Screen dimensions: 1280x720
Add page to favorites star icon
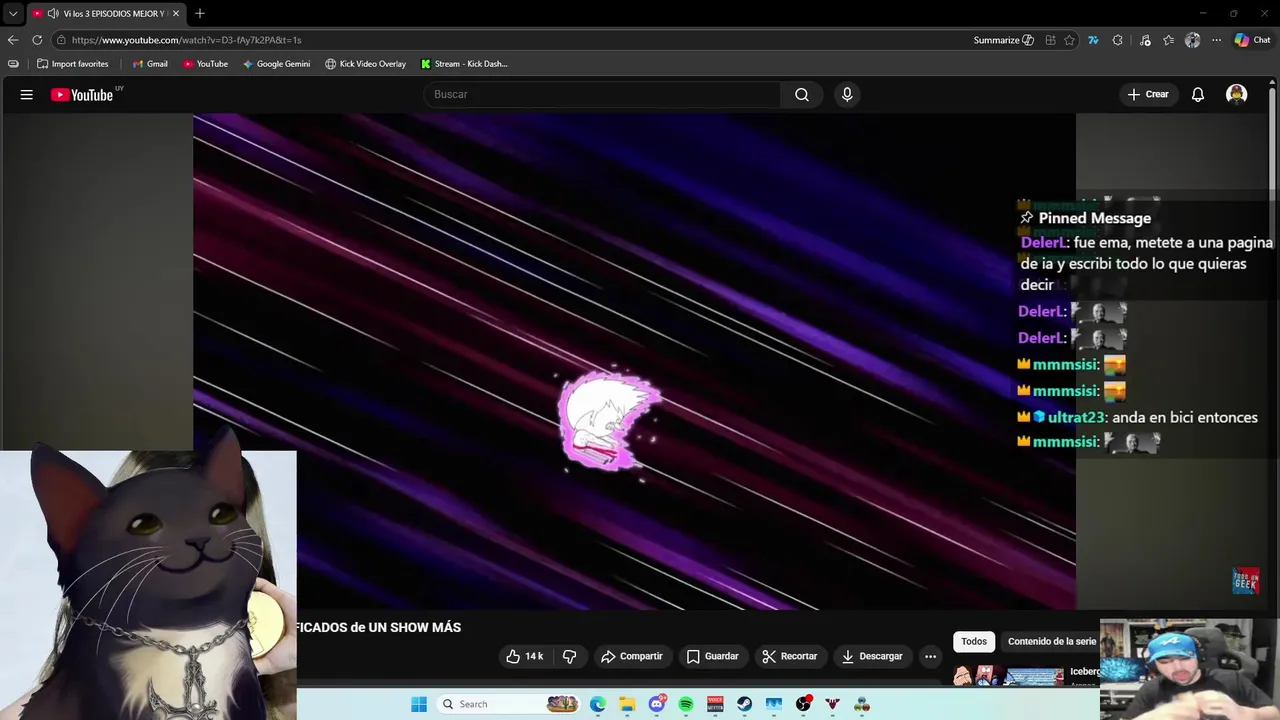[x=1069, y=40]
